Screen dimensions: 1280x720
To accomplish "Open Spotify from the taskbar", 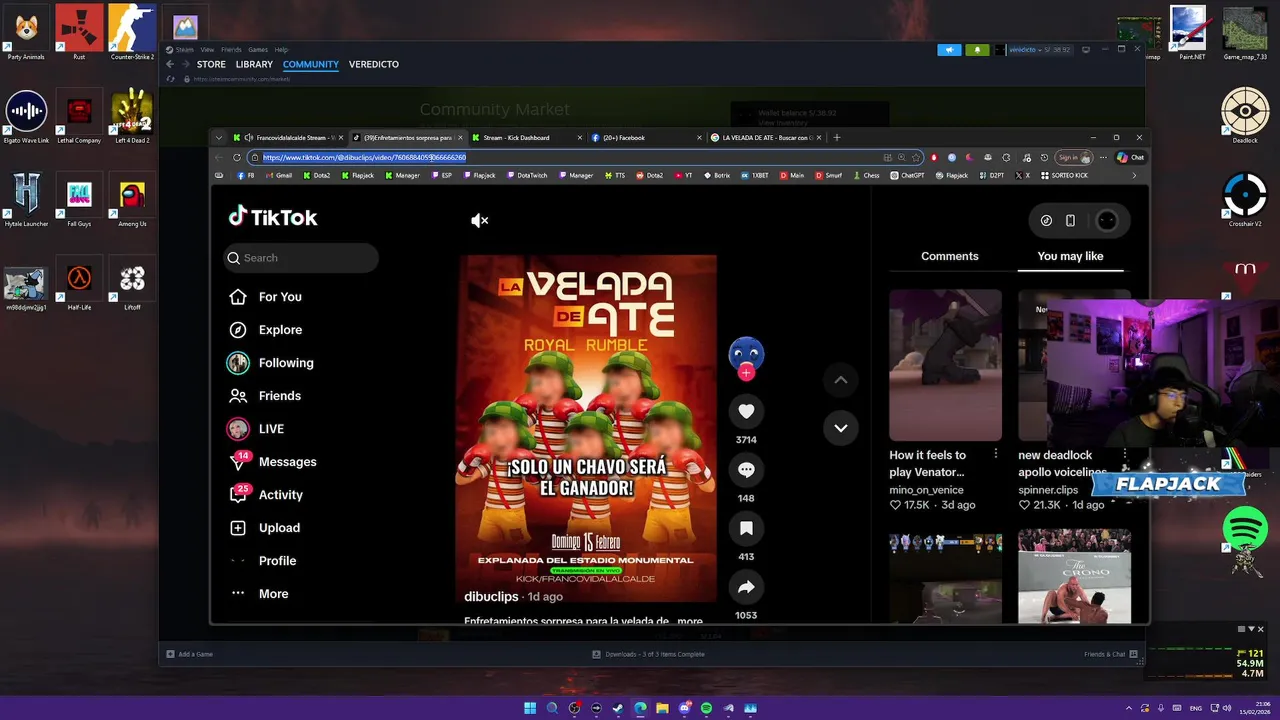I will (x=706, y=708).
